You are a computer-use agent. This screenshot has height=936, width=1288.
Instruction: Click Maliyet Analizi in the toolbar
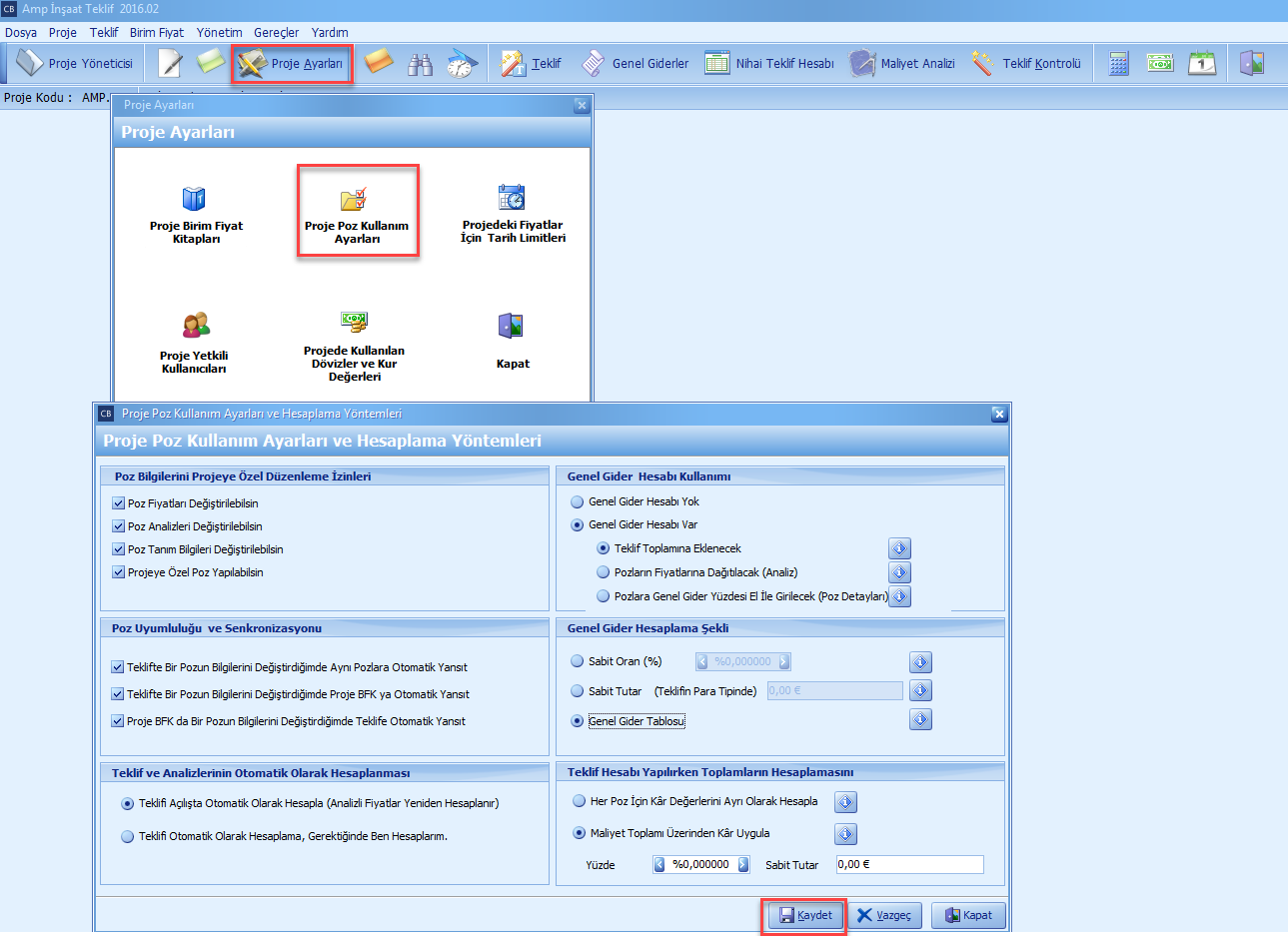pyautogui.click(x=902, y=63)
